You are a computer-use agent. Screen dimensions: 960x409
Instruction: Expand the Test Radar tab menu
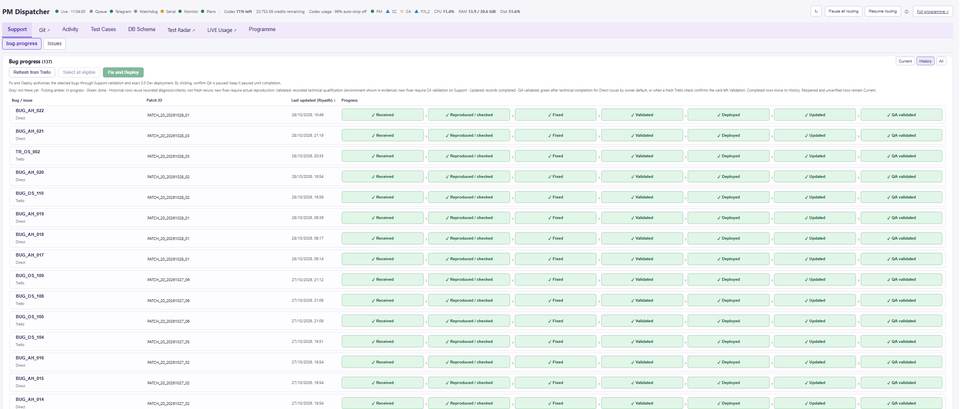(181, 29)
